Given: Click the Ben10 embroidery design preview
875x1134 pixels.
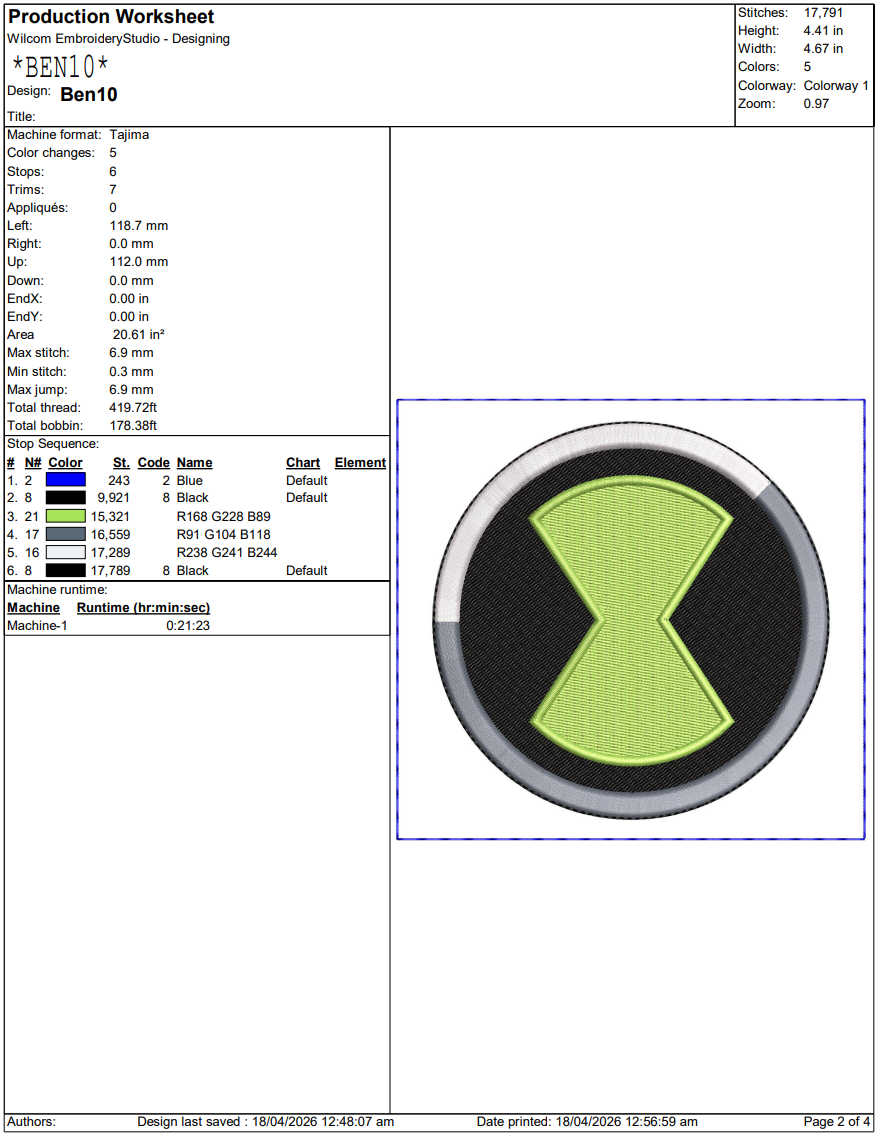Looking at the screenshot, I should [631, 620].
